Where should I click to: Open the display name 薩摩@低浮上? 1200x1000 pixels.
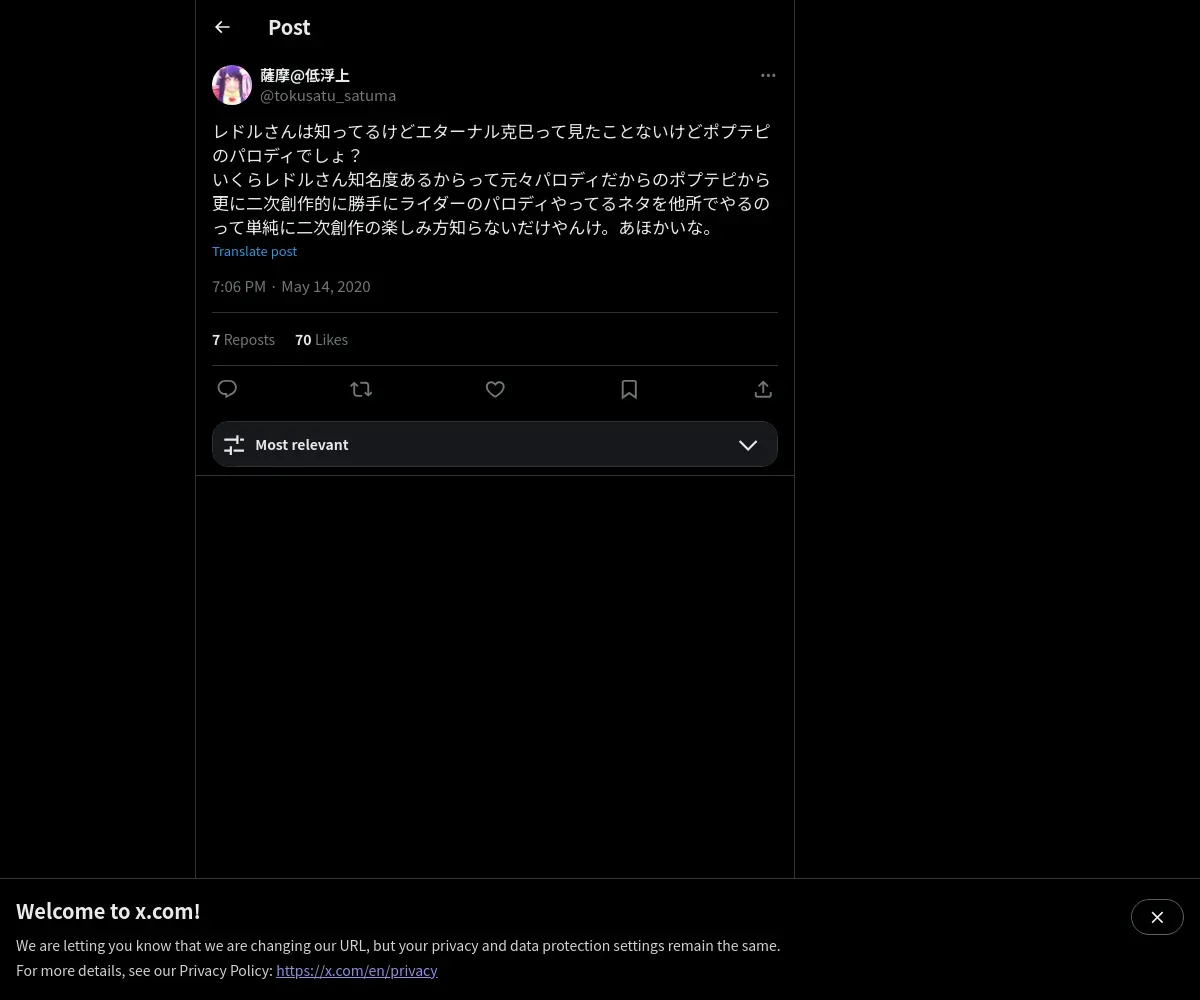(x=305, y=75)
